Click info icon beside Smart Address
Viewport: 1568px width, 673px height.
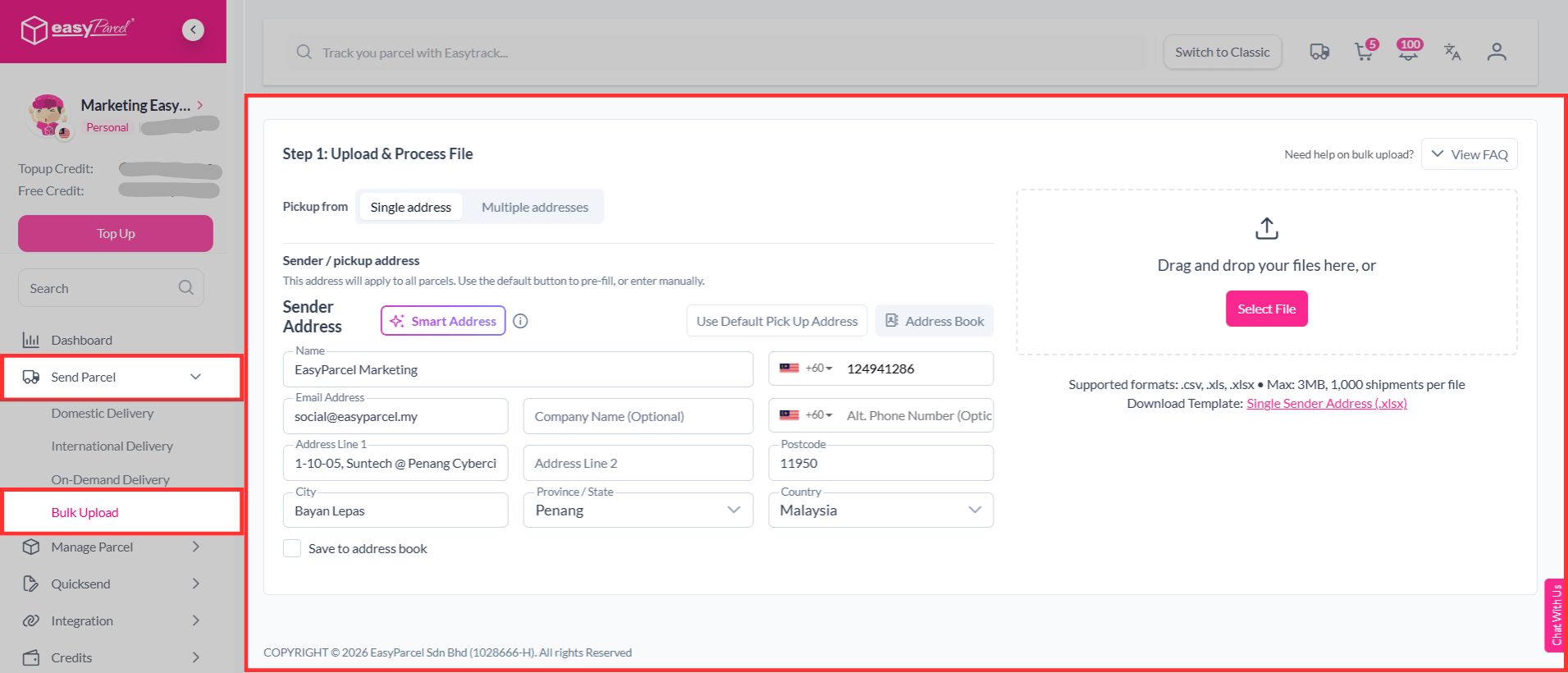pyautogui.click(x=520, y=321)
